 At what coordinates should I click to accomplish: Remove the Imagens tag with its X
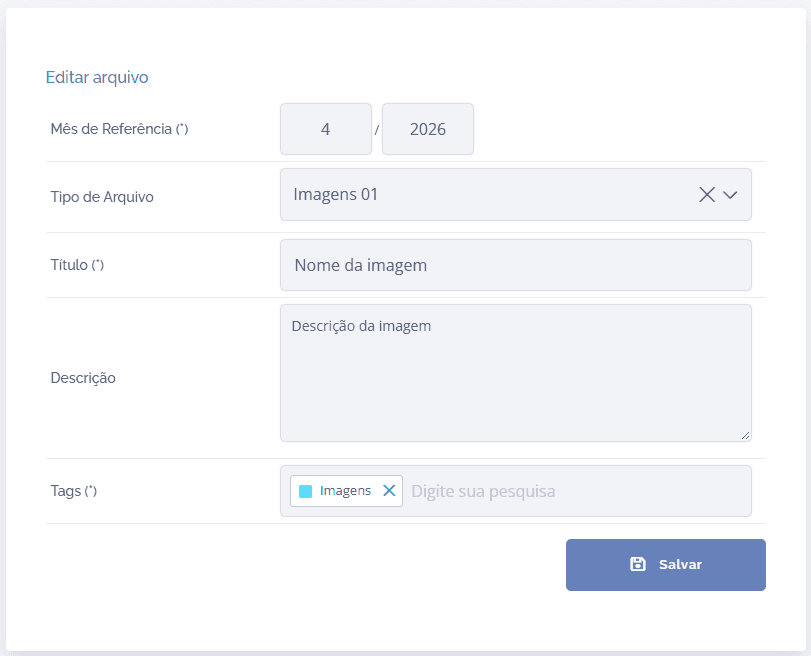click(389, 490)
